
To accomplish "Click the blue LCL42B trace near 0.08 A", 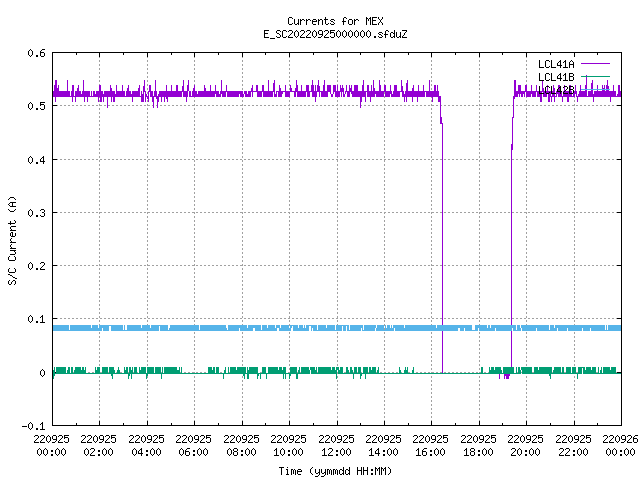I will tap(337, 328).
